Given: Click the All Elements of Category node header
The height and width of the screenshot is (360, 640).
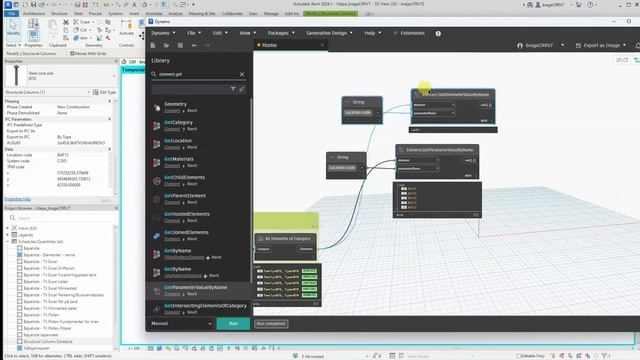Looking at the screenshot, I should [x=285, y=238].
